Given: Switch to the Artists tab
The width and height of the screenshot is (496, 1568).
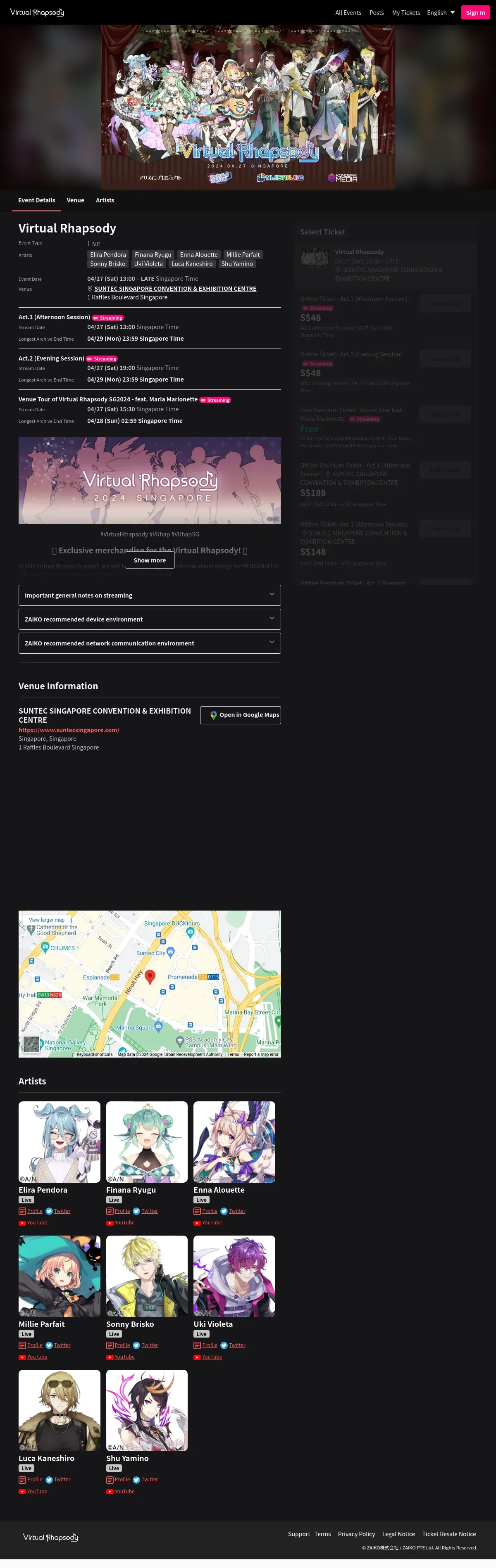Looking at the screenshot, I should pos(105,200).
